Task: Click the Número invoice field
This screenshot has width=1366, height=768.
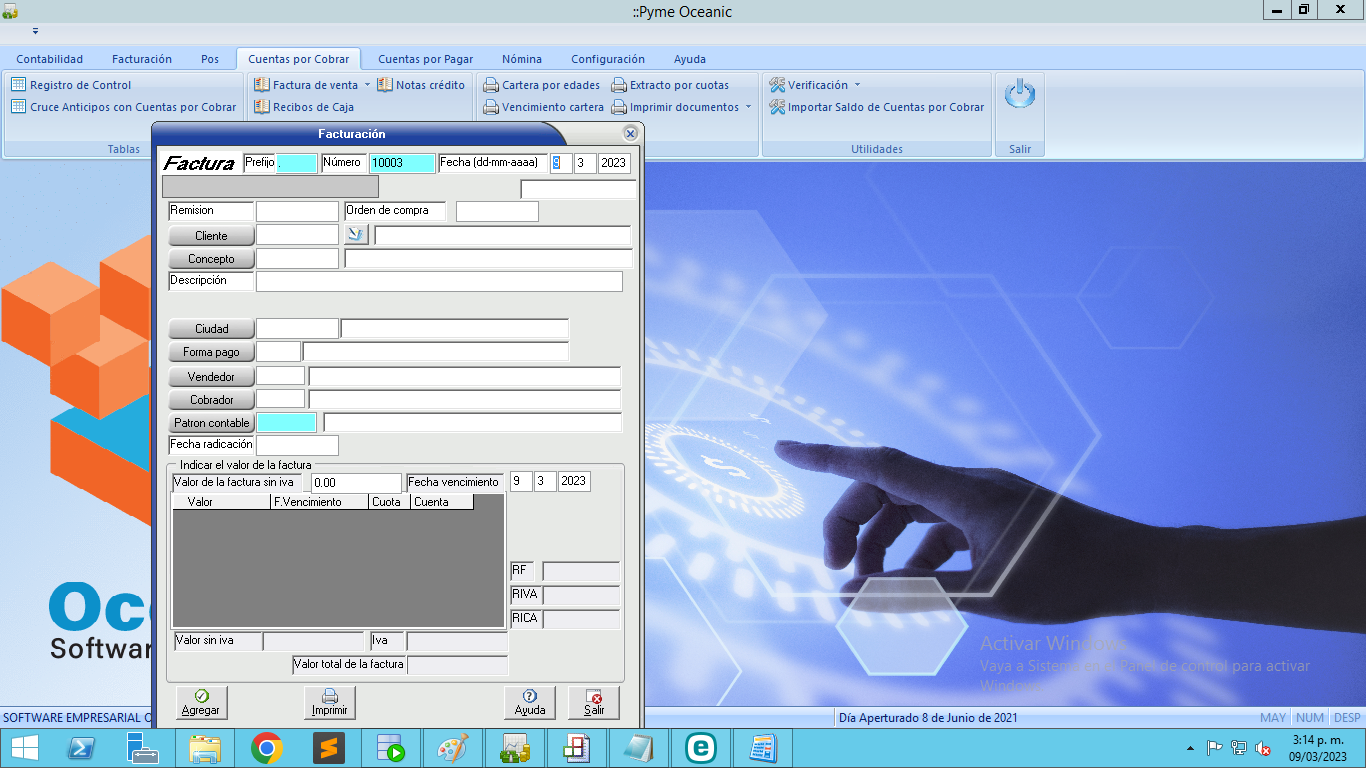Action: [x=402, y=163]
